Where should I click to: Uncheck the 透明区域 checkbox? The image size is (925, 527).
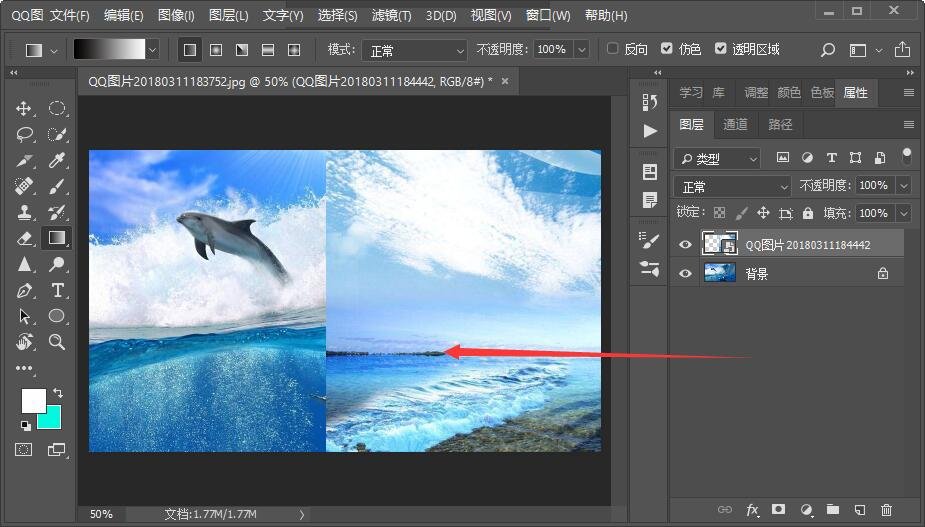tap(720, 48)
